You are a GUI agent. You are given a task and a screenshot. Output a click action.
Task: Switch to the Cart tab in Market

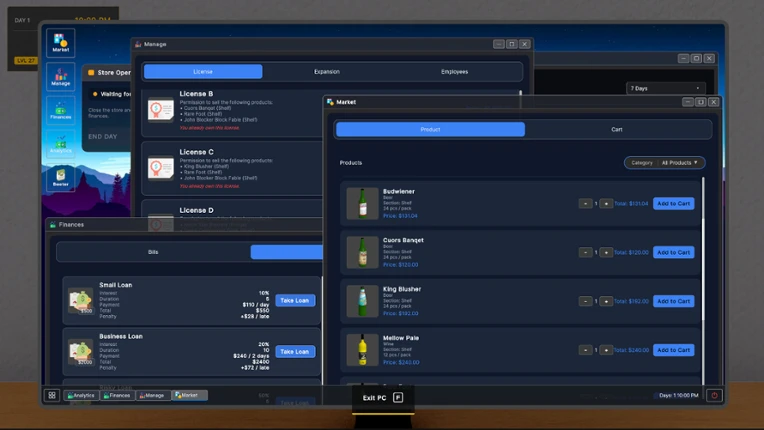tap(617, 130)
